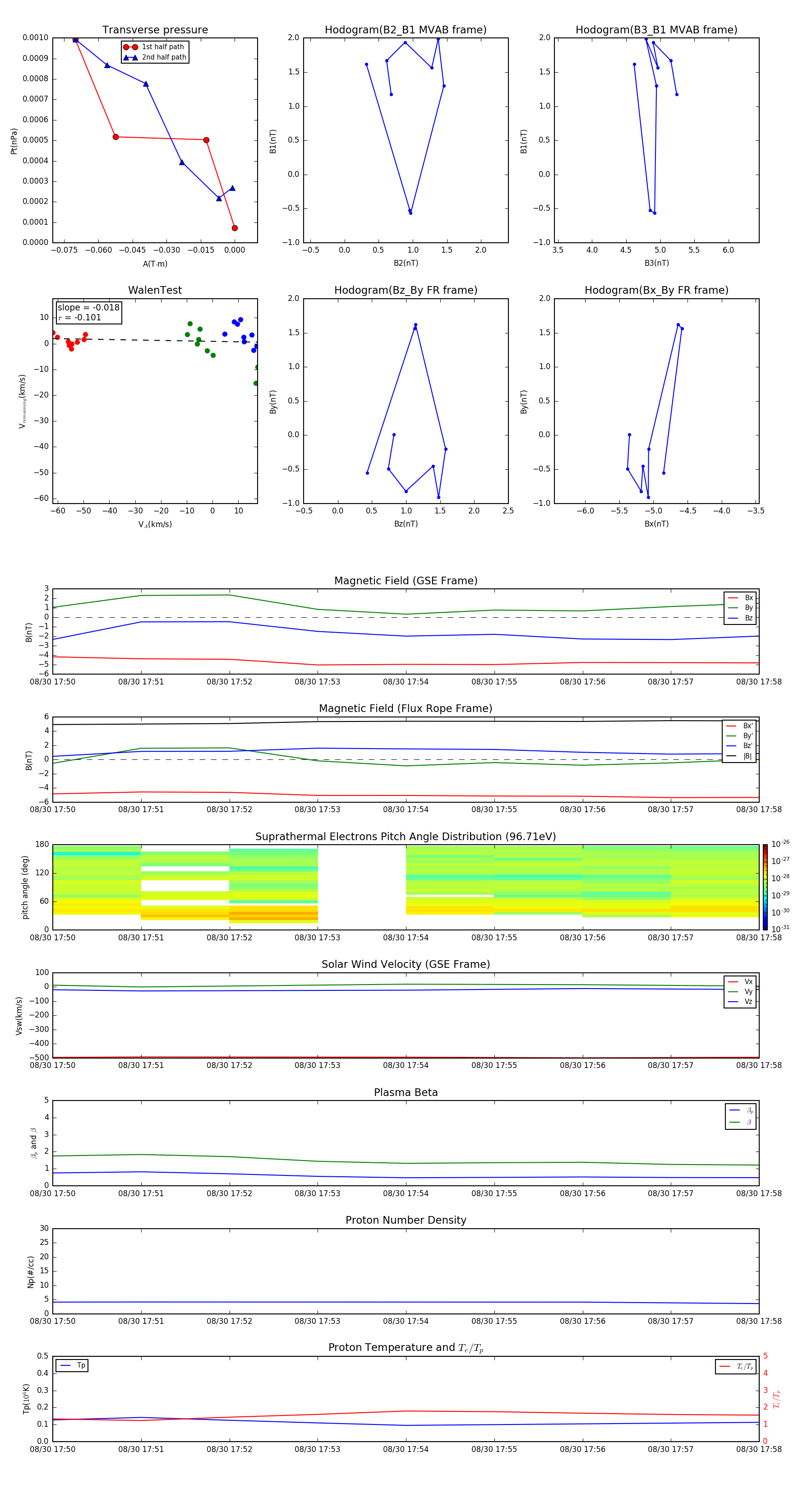Click the "Bx'" legend entry in Flux Rope panel
This screenshot has width=812, height=1489.
(x=739, y=726)
